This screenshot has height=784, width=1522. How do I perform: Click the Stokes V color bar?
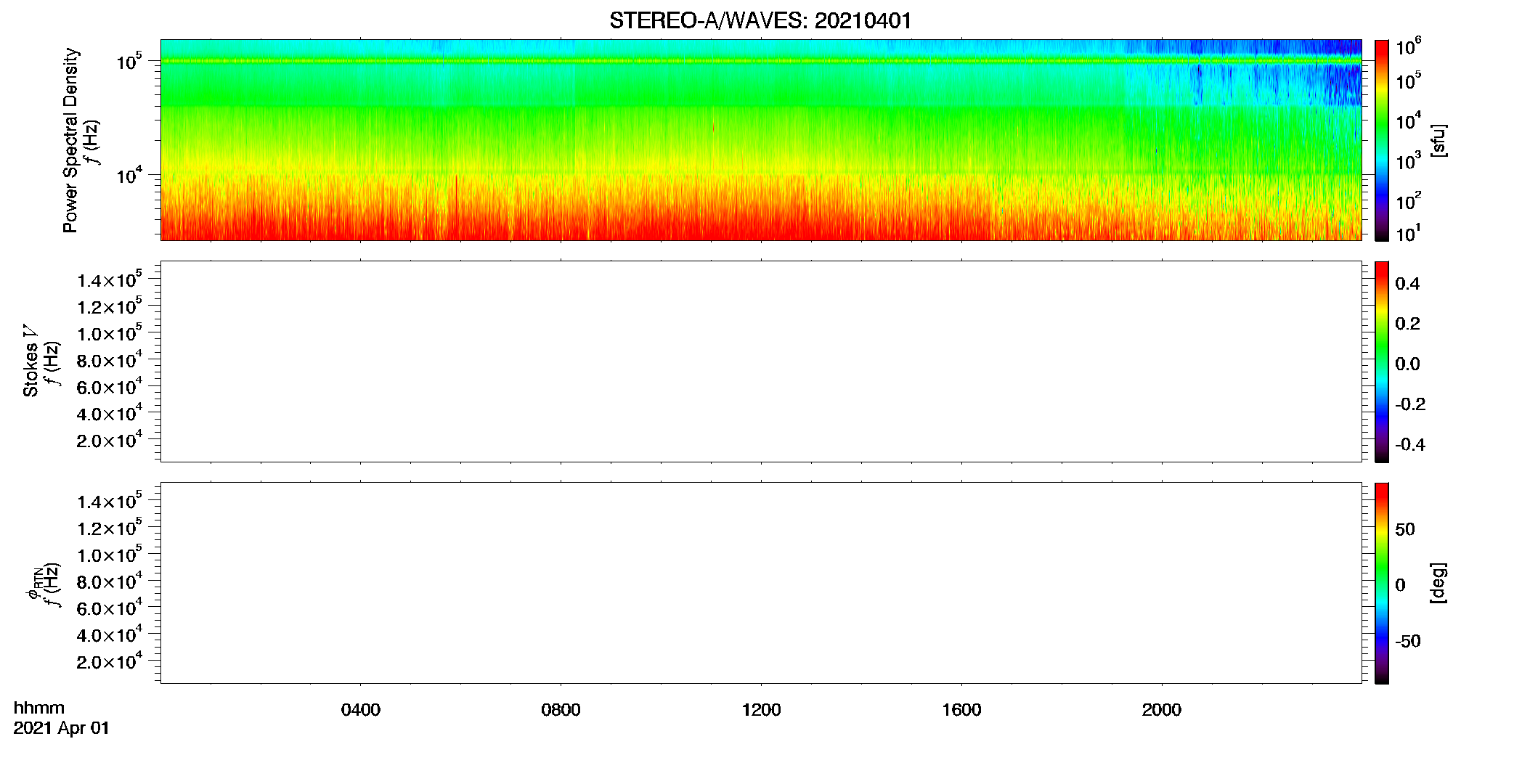pyautogui.click(x=1382, y=362)
